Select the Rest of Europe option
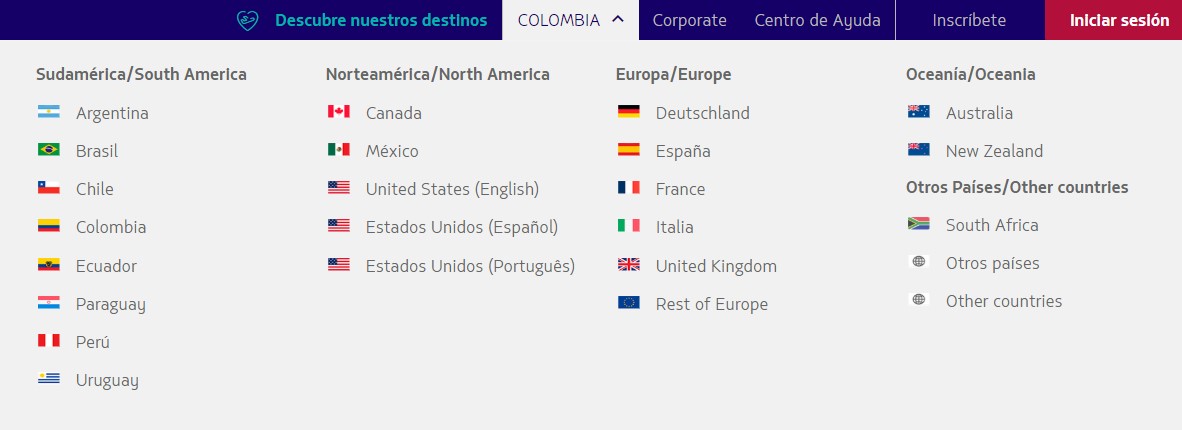The image size is (1182, 430). tap(711, 304)
